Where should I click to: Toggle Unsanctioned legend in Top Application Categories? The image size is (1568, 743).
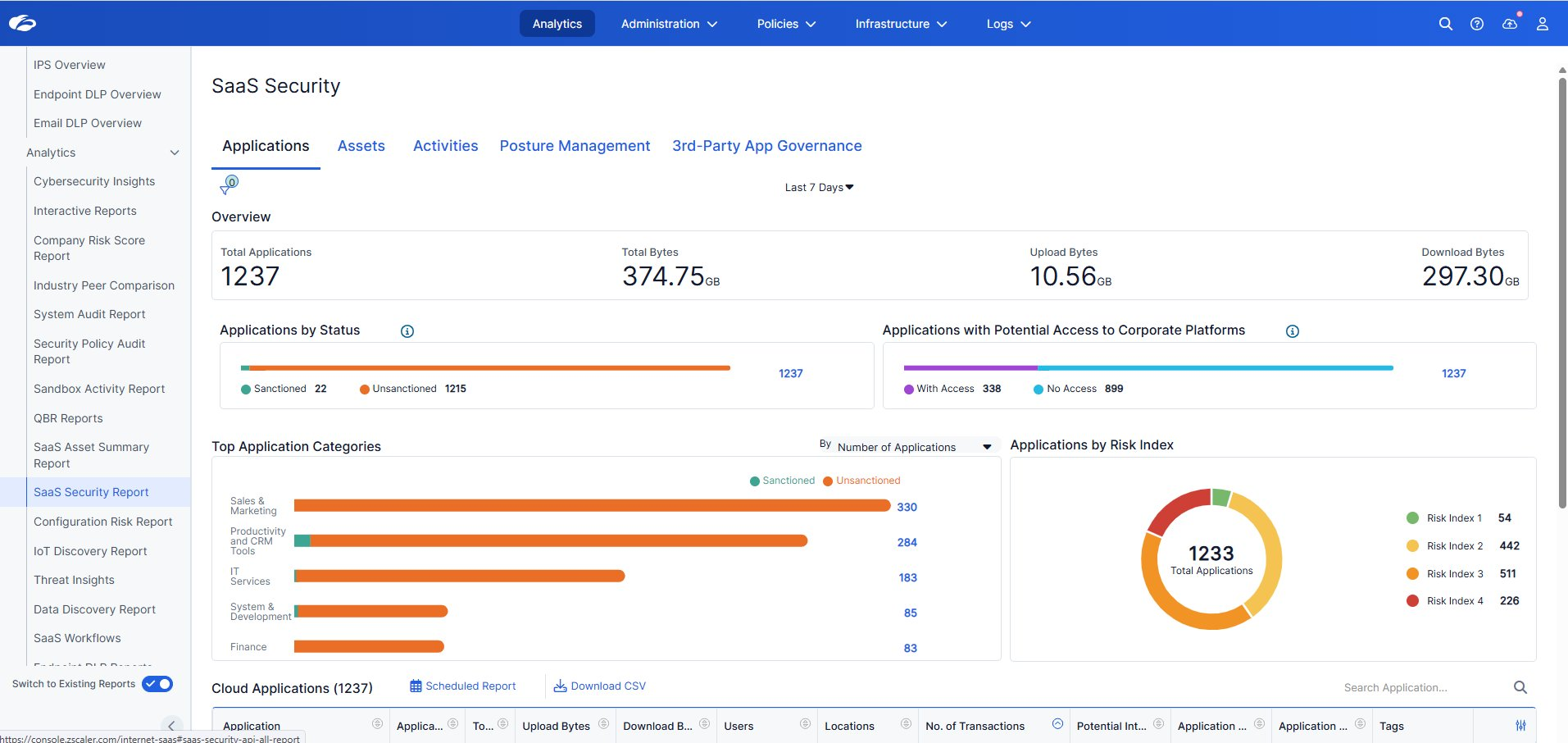point(861,481)
